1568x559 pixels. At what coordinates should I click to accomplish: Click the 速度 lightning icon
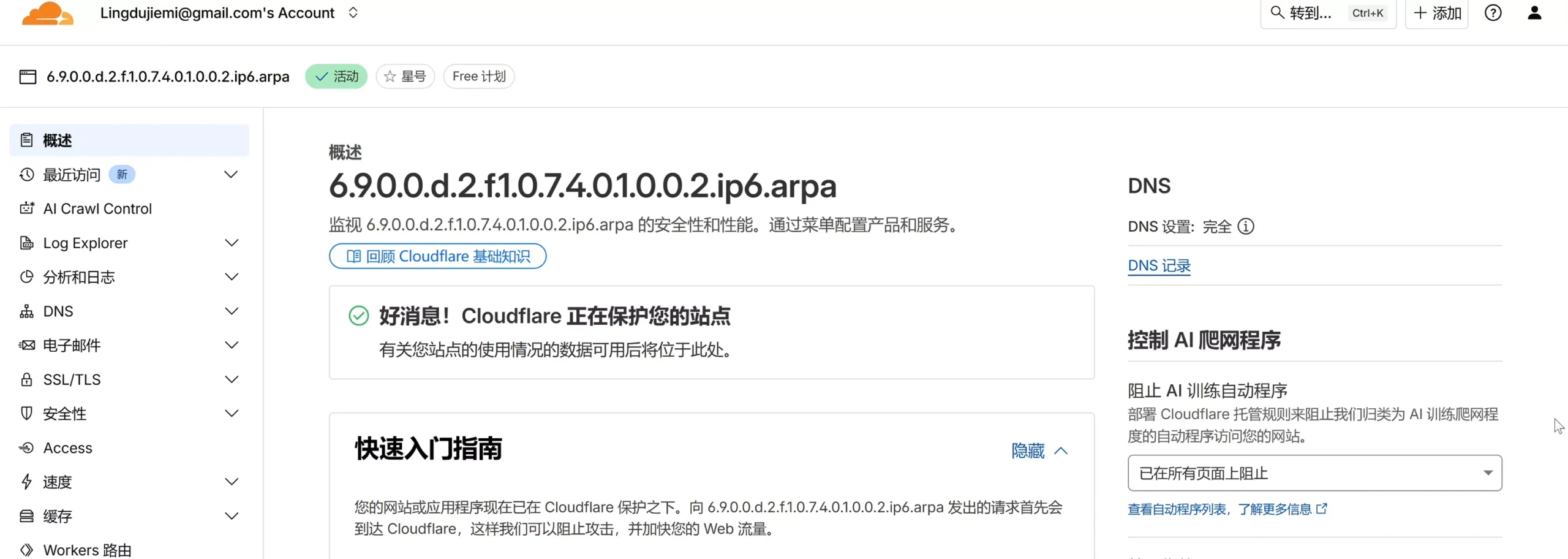tap(26, 482)
